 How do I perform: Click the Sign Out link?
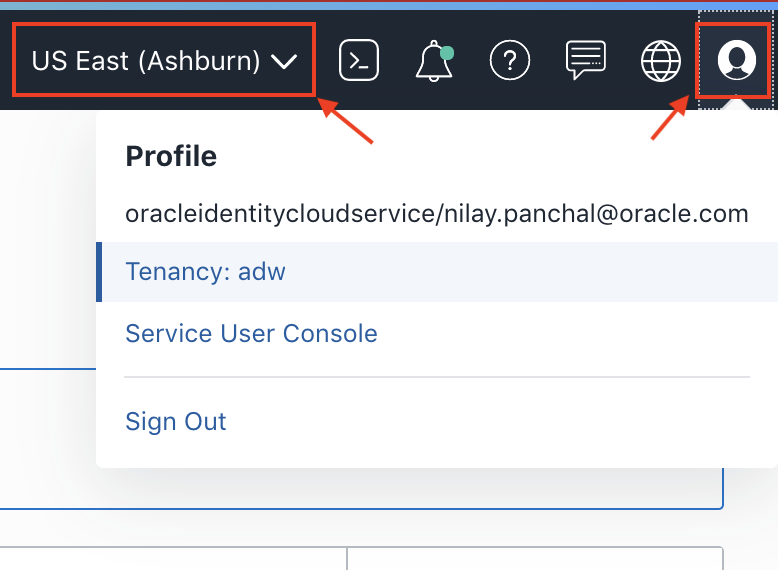pyautogui.click(x=176, y=421)
